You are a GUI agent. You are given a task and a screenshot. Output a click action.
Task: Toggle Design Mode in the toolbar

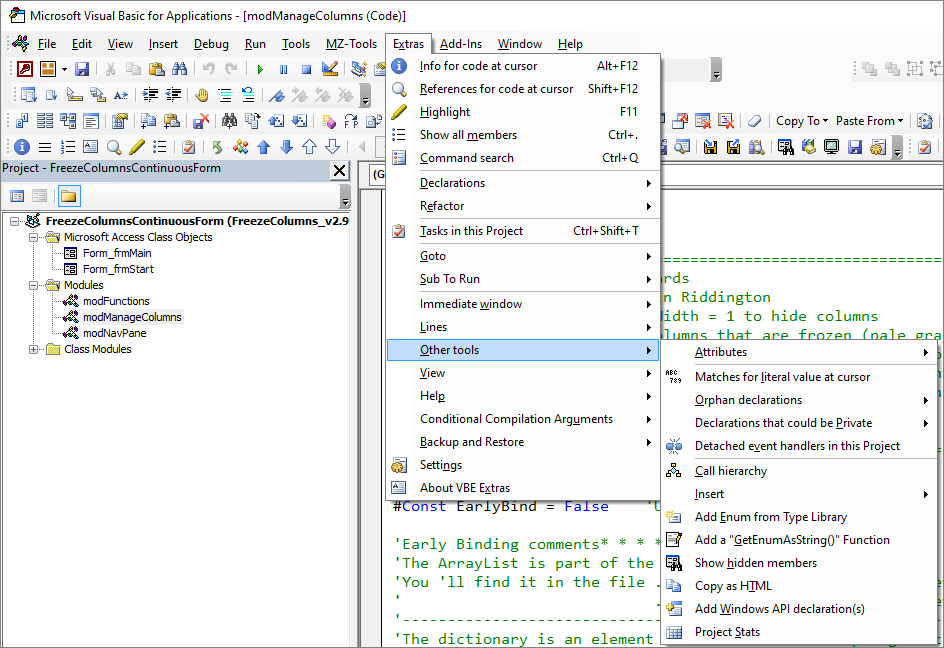pyautogui.click(x=329, y=69)
